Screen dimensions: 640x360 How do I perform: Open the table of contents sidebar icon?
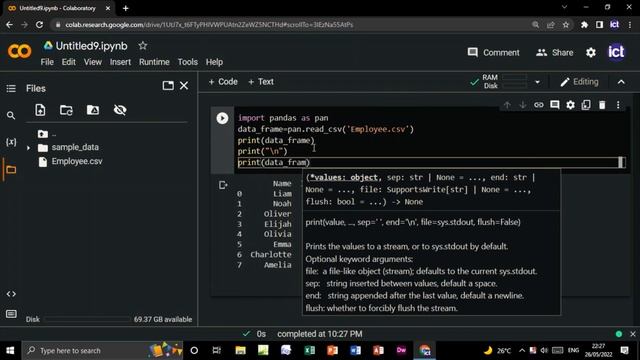(11, 89)
